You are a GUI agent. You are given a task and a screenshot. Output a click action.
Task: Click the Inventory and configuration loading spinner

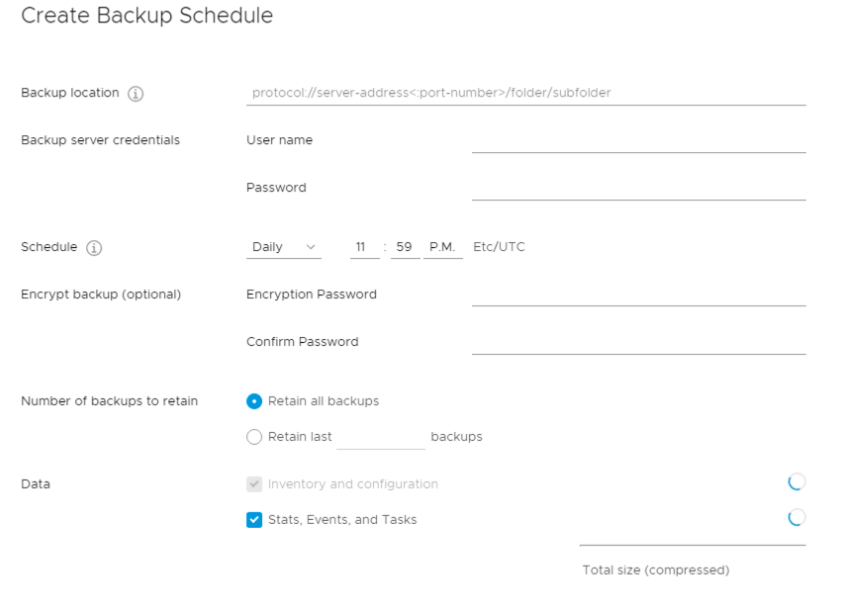(x=797, y=483)
